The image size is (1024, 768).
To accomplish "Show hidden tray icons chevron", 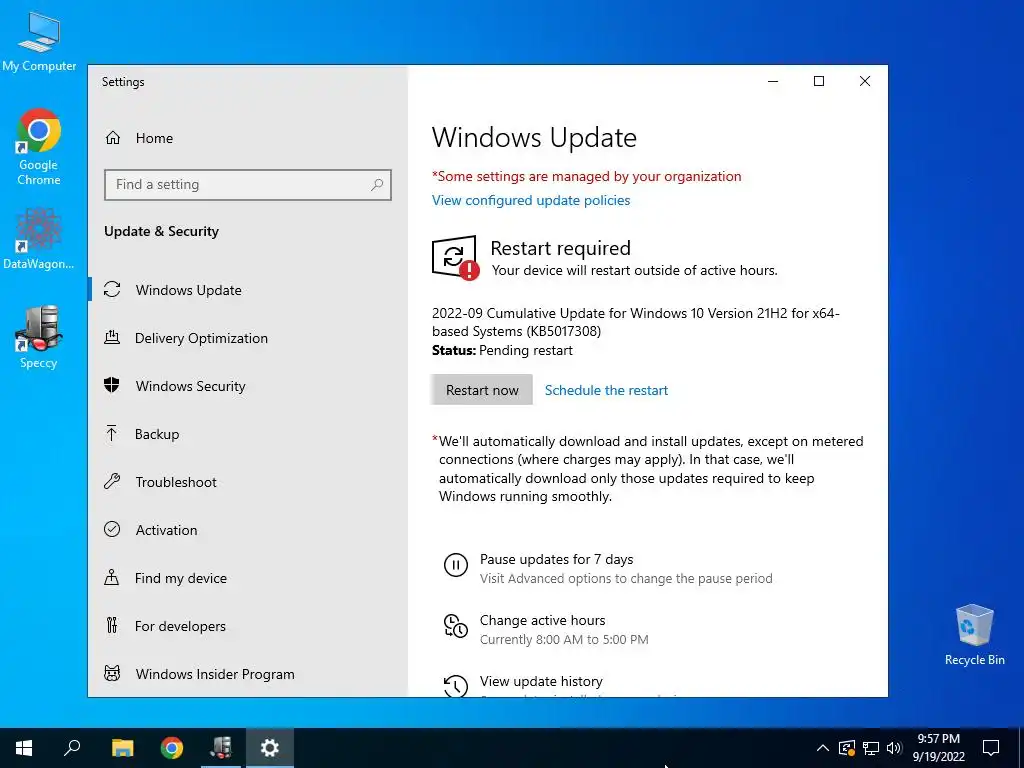I will (x=823, y=748).
